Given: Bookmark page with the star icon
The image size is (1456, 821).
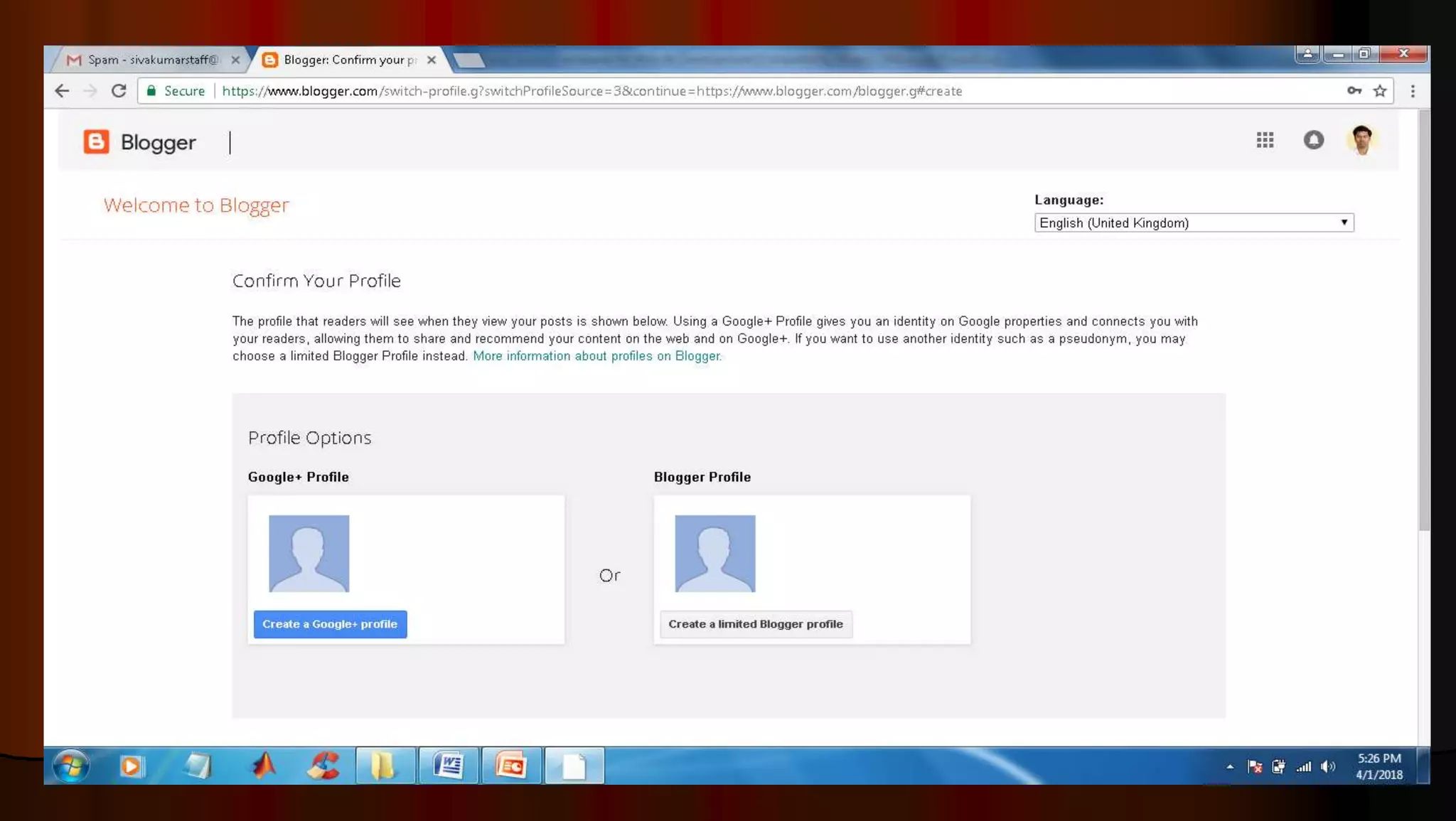Looking at the screenshot, I should click(x=1380, y=91).
